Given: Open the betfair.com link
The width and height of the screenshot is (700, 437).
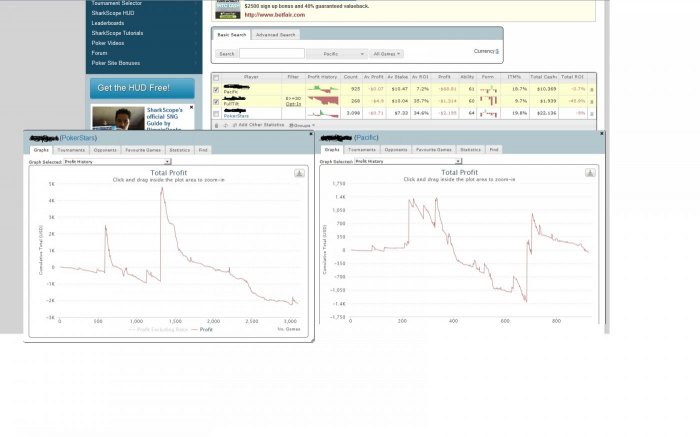Looking at the screenshot, I should click(275, 15).
